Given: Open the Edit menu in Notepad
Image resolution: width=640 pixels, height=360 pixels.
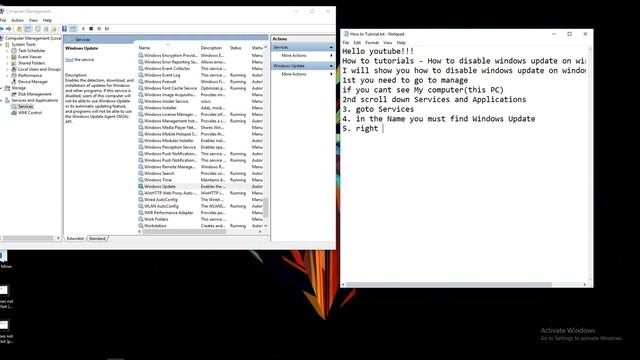Looking at the screenshot, I should pyautogui.click(x=357, y=42).
